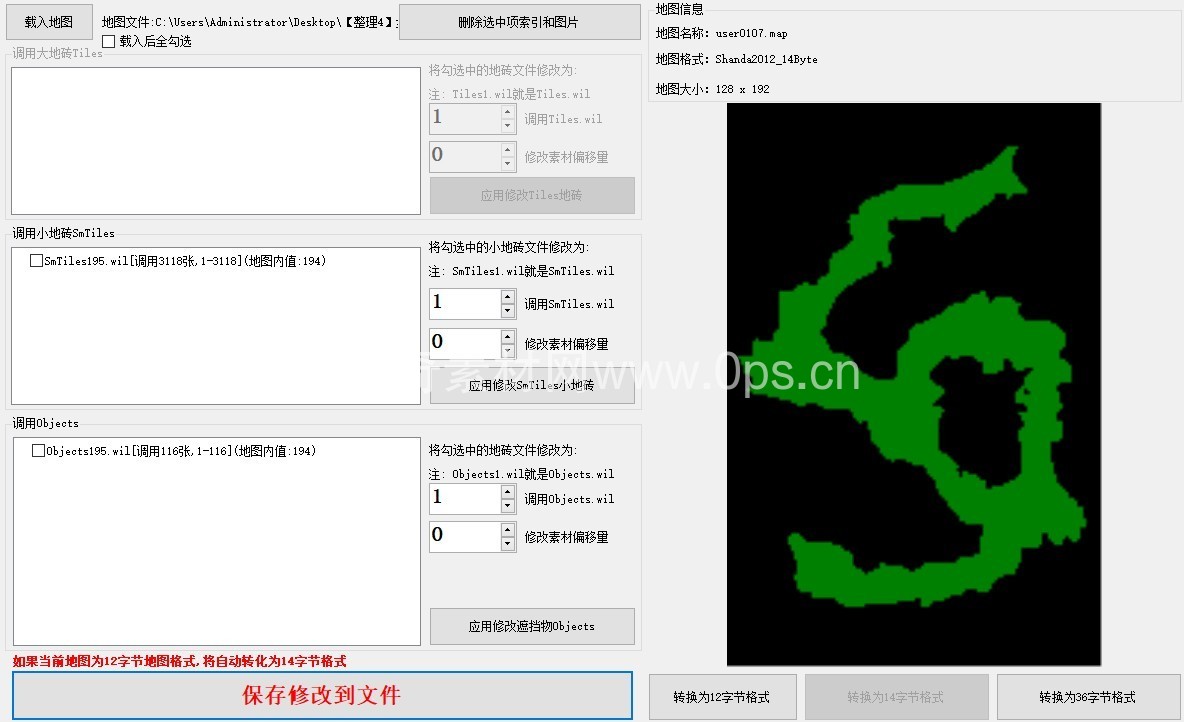
Task: Decrease Objects 修改素材偏移量 with down arrow
Action: (x=508, y=543)
